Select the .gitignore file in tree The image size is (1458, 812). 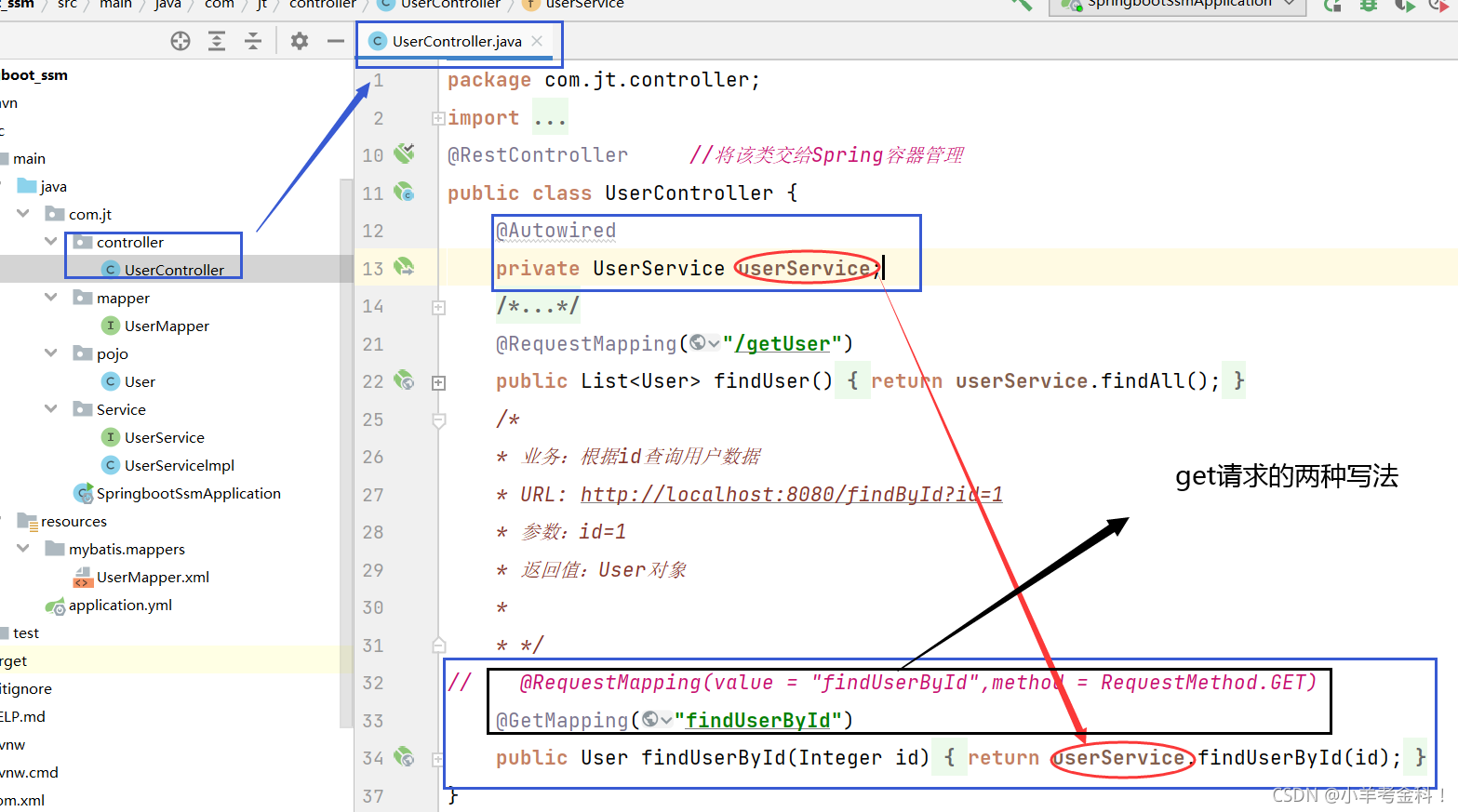pos(26,688)
